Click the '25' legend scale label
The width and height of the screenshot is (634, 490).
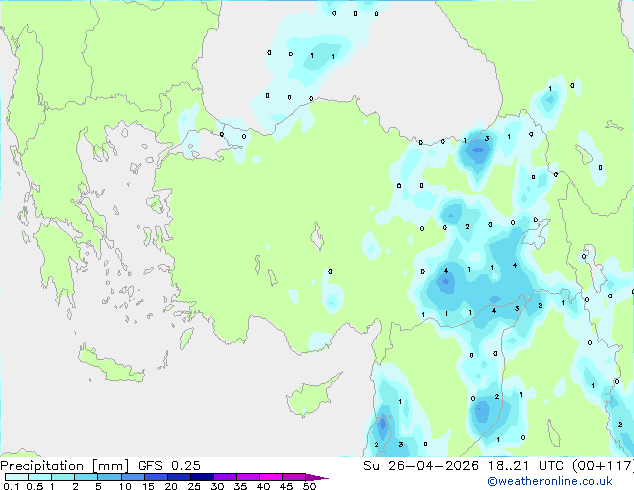[x=194, y=486]
